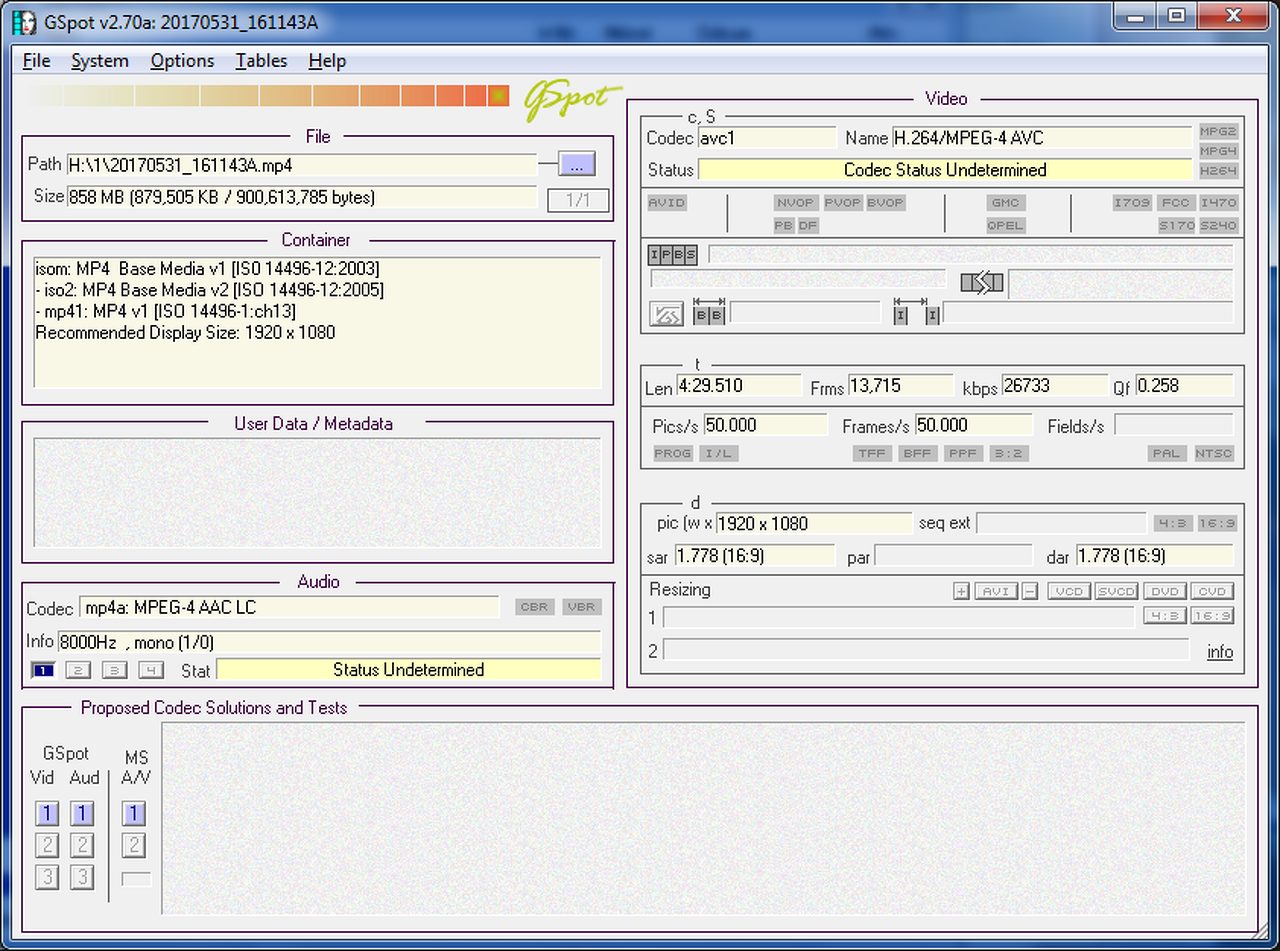Viewport: 1280px width, 951px height.
Task: Click GSpot Vid test 2 button
Action: 46,845
